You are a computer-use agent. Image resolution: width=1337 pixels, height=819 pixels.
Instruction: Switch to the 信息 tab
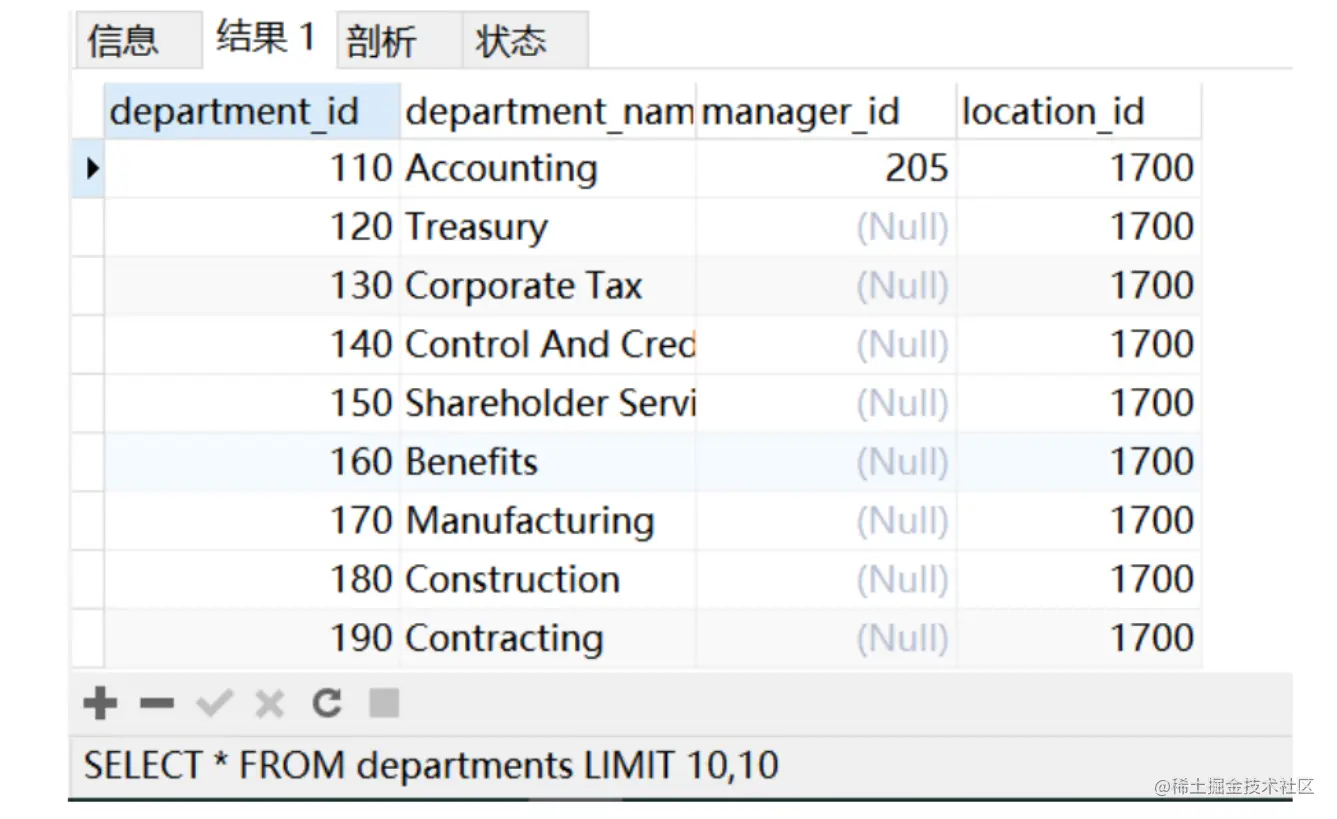(x=123, y=41)
